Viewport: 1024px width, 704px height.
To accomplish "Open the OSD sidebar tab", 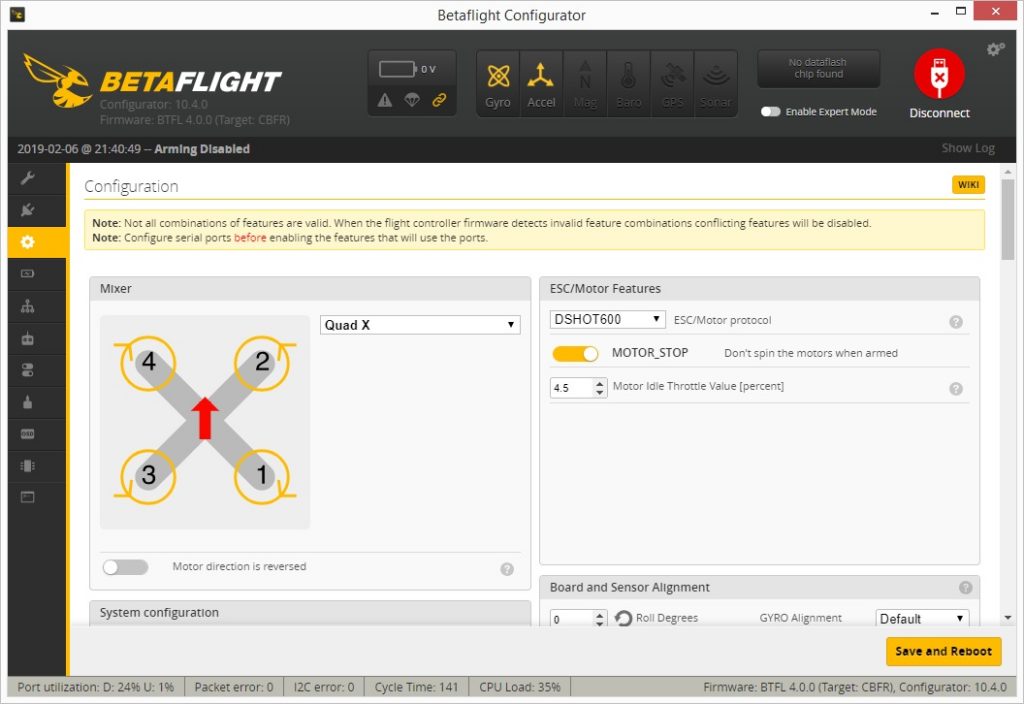I will coord(27,434).
